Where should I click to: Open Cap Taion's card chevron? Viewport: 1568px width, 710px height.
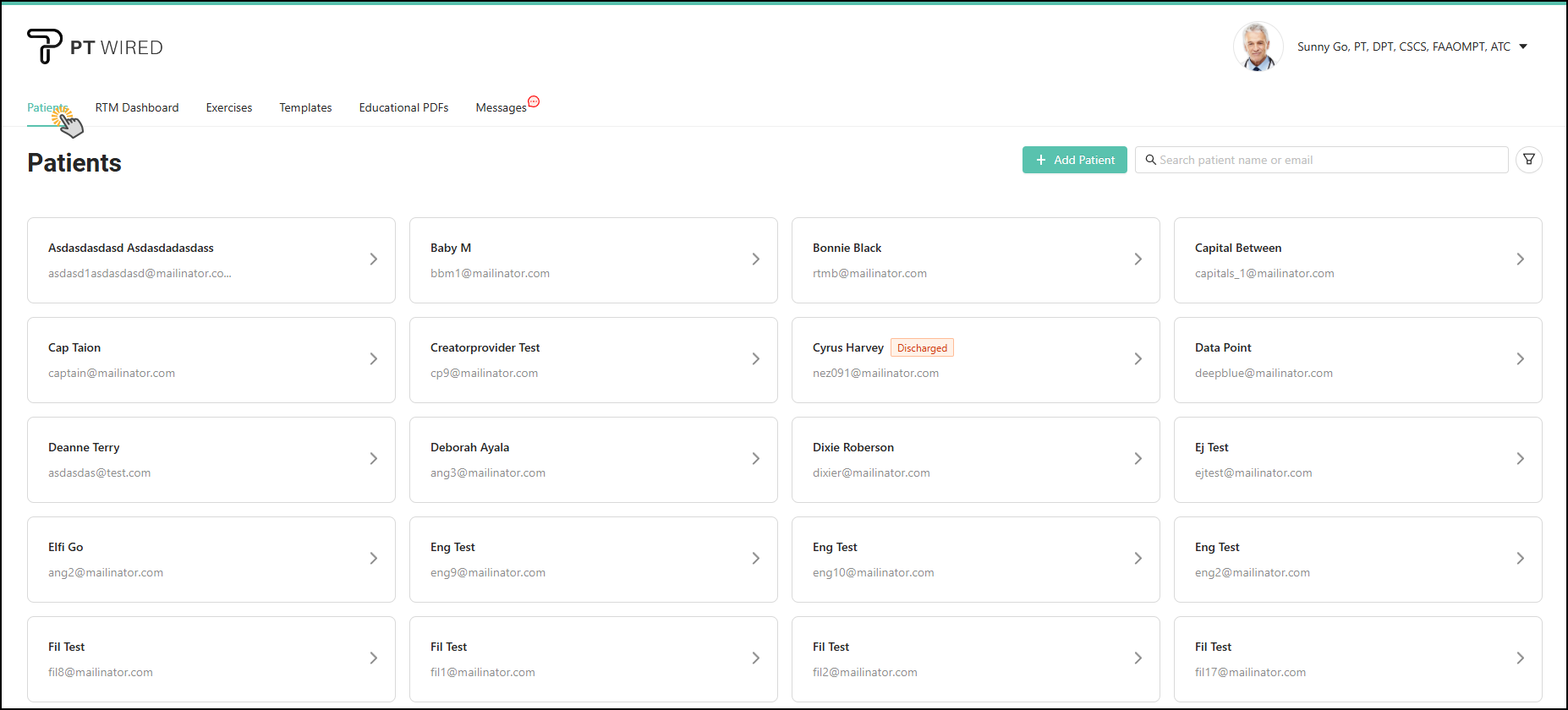(x=373, y=359)
